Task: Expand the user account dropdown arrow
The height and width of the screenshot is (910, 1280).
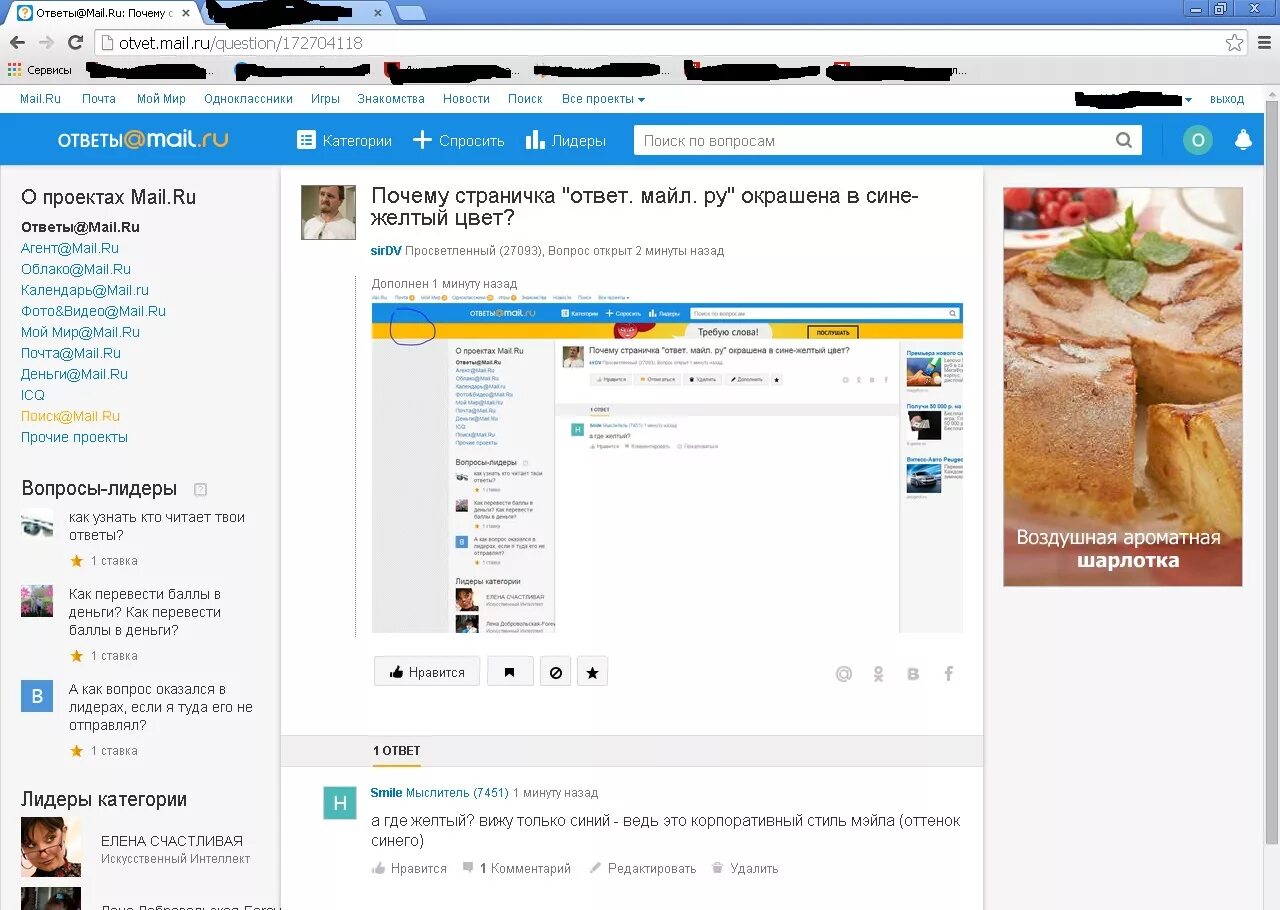Action: [x=1188, y=100]
